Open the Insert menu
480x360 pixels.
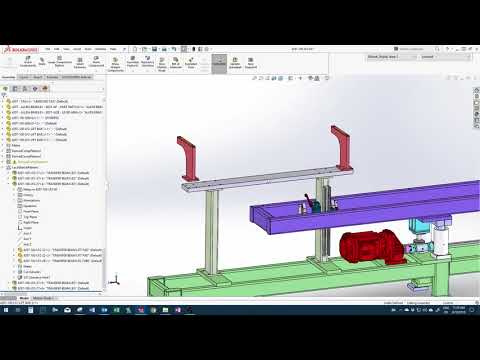pos(77,49)
